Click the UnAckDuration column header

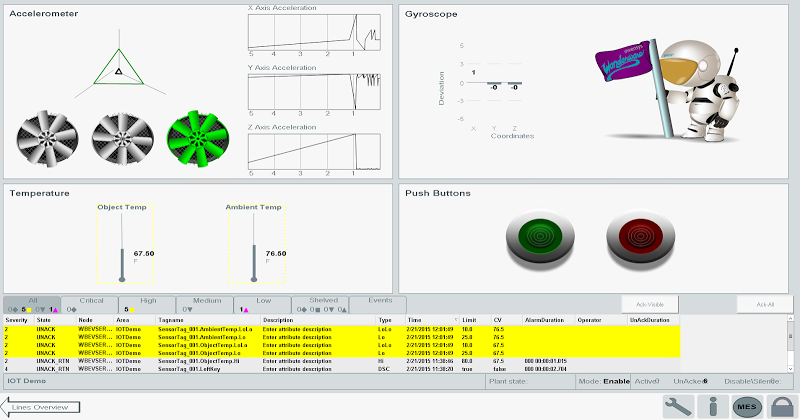(x=654, y=320)
